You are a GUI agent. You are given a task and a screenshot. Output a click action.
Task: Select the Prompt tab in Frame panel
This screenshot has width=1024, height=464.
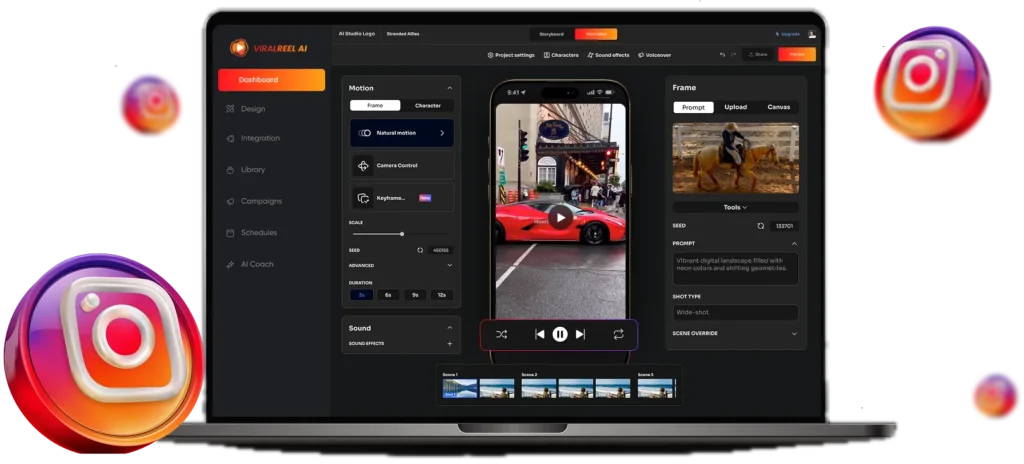point(694,107)
